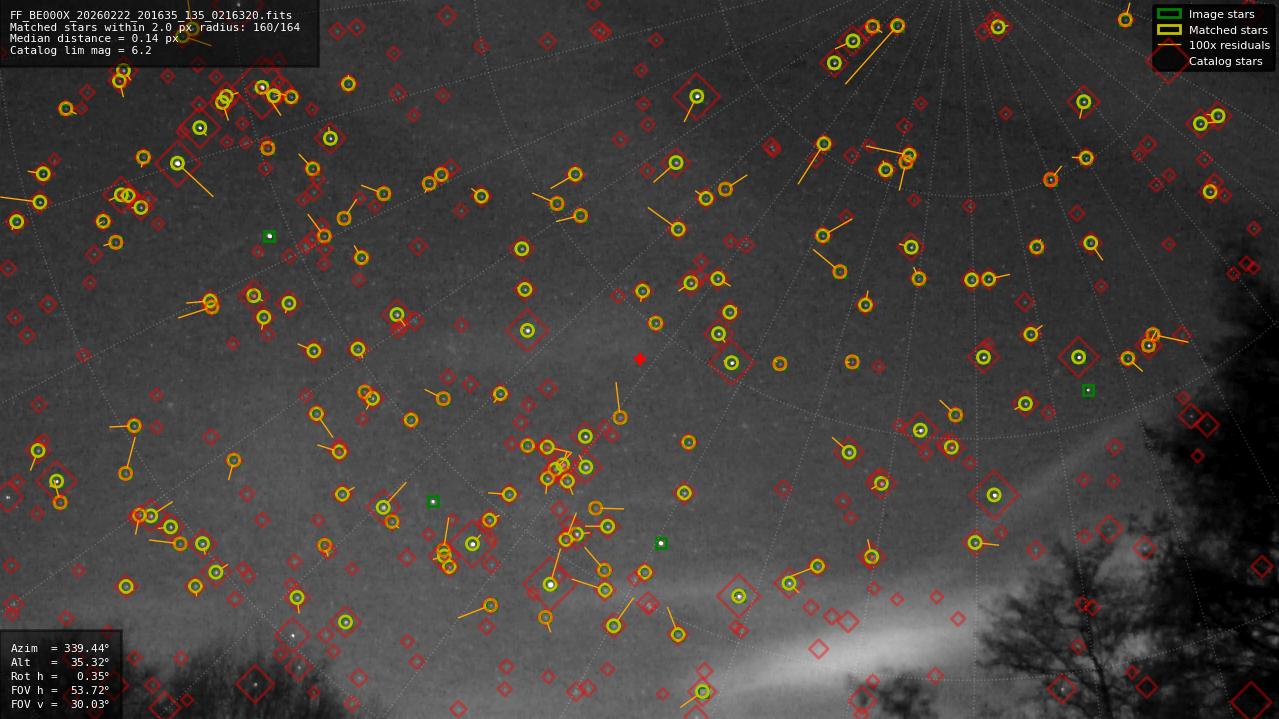Click the "Azim = 339.44°" readout
This screenshot has width=1279, height=719.
click(60, 648)
